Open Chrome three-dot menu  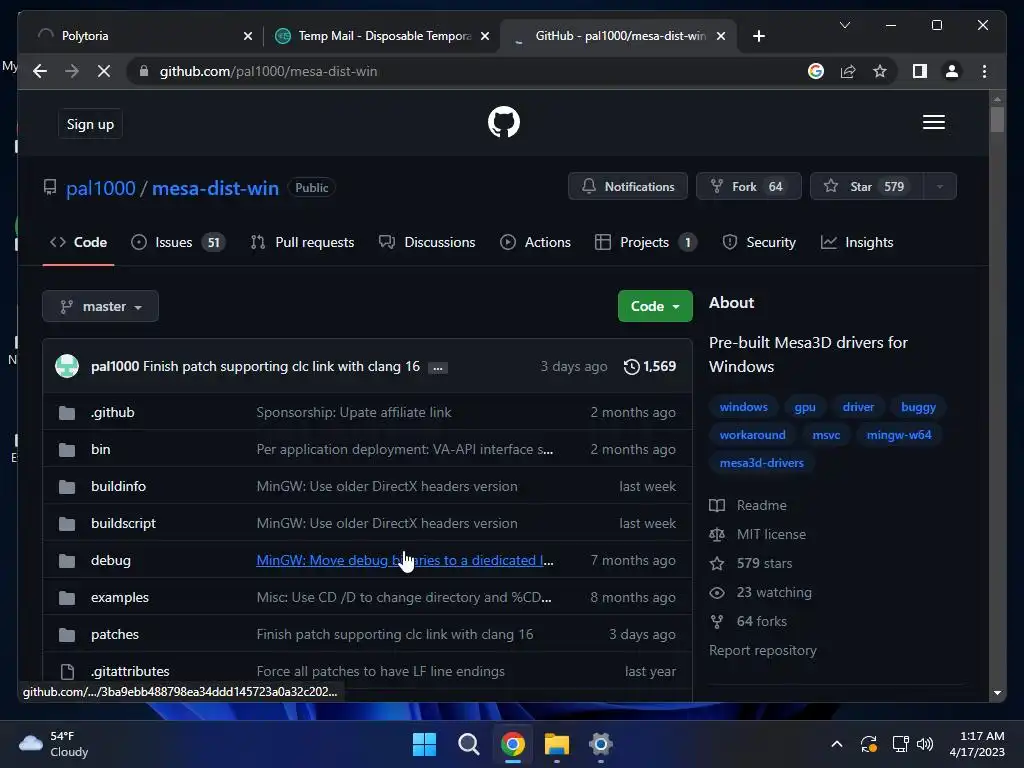click(x=984, y=71)
